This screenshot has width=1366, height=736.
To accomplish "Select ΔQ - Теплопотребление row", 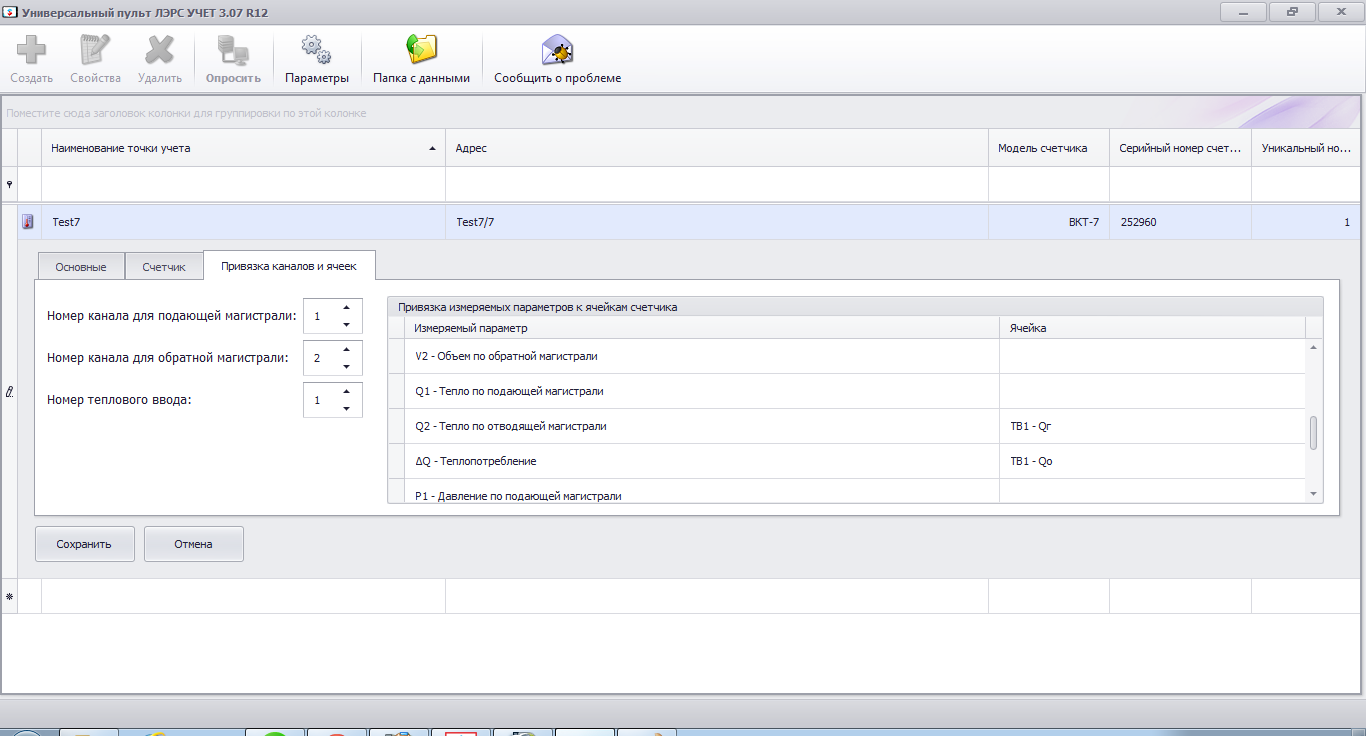I will (x=846, y=461).
